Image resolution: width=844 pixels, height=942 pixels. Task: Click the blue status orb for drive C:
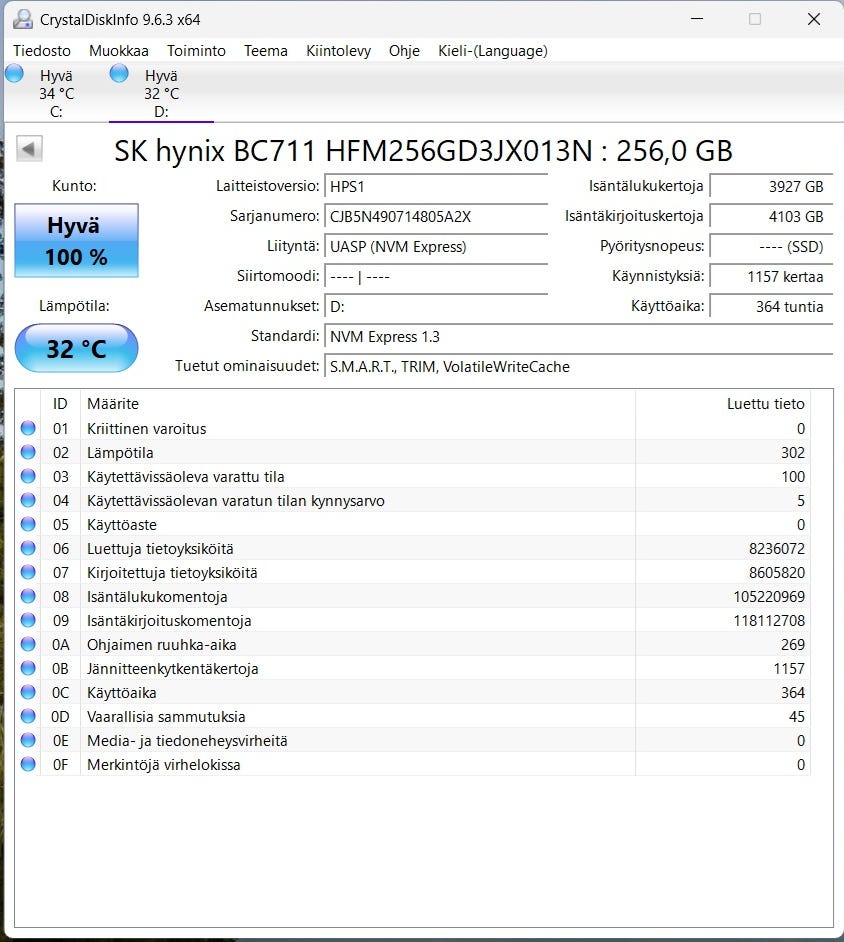[x=14, y=74]
